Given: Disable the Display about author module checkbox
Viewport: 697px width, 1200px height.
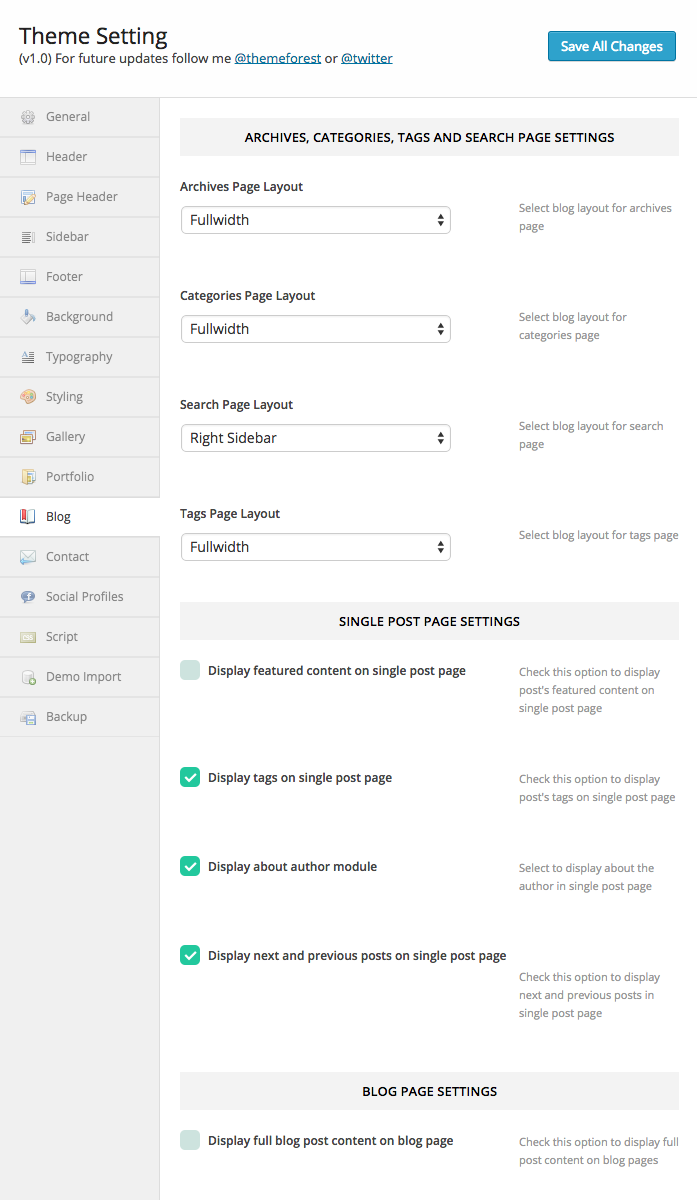Looking at the screenshot, I should [190, 866].
